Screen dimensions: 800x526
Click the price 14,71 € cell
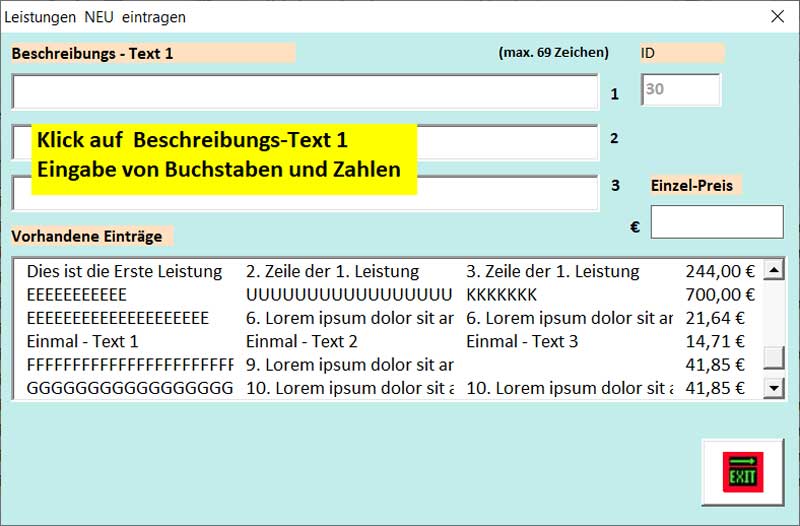point(715,341)
